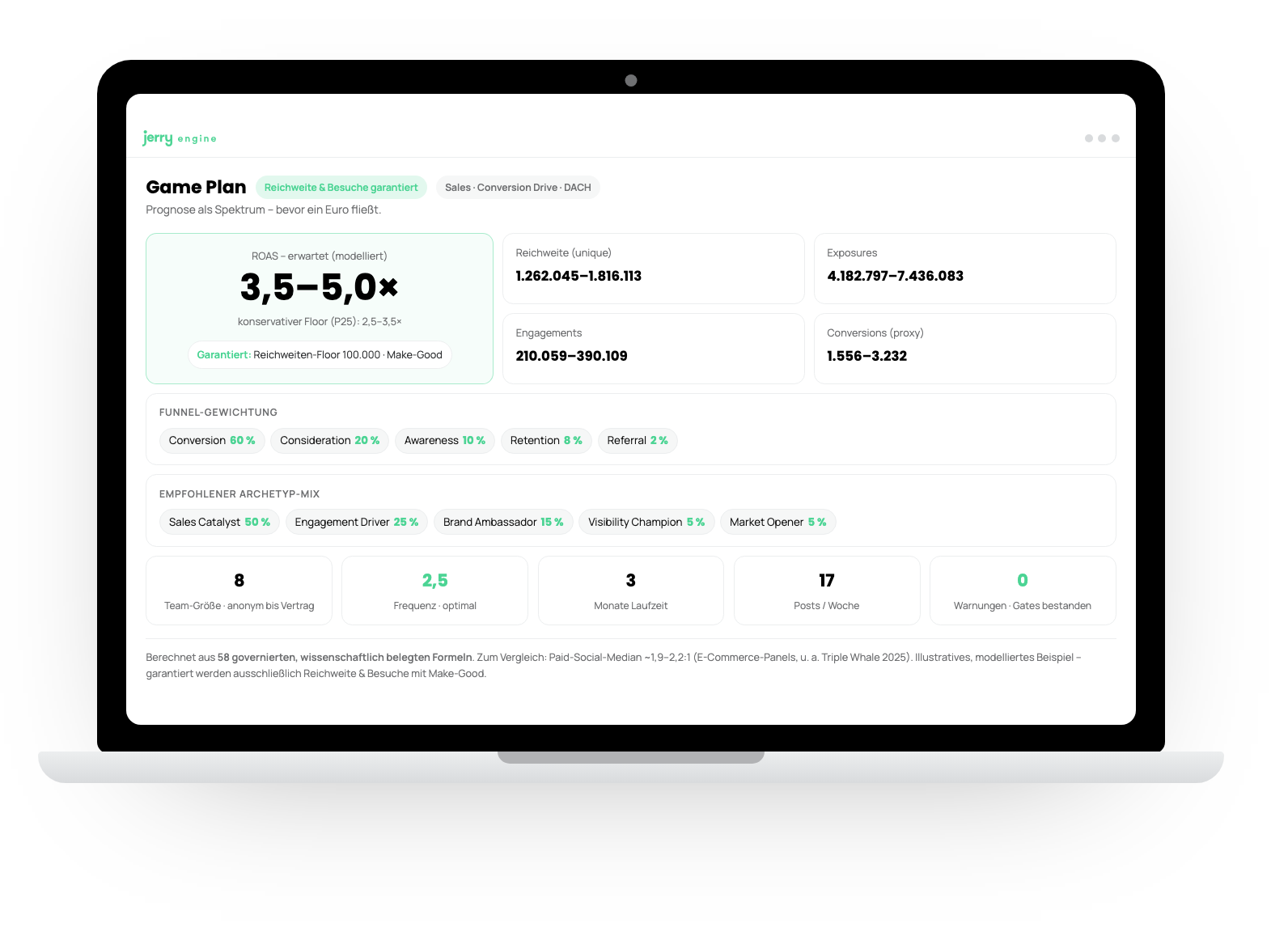
Task: Select the Awareness 10 % chip
Action: coord(445,441)
